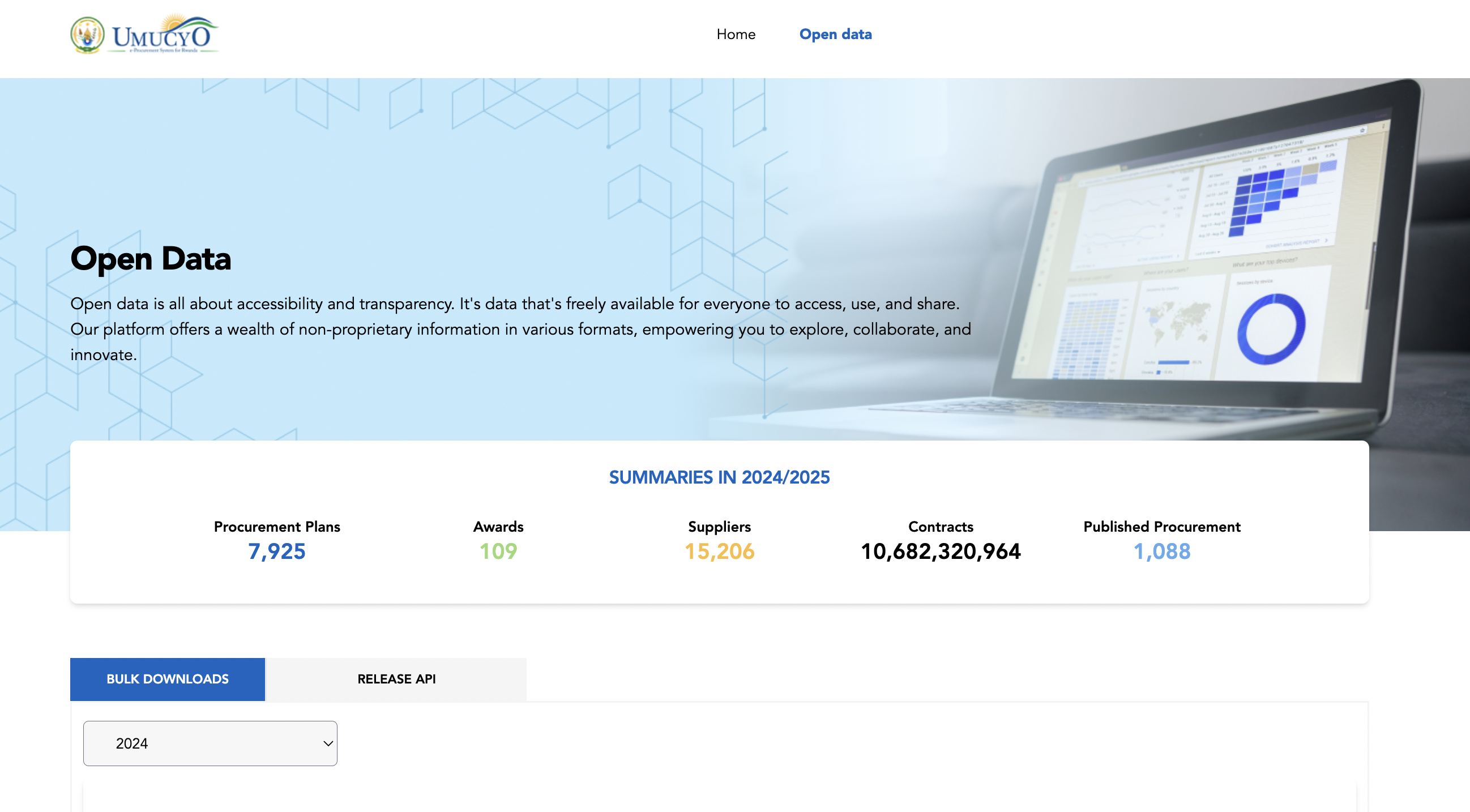Switch to Release API tab
This screenshot has width=1470, height=812.
pos(396,678)
